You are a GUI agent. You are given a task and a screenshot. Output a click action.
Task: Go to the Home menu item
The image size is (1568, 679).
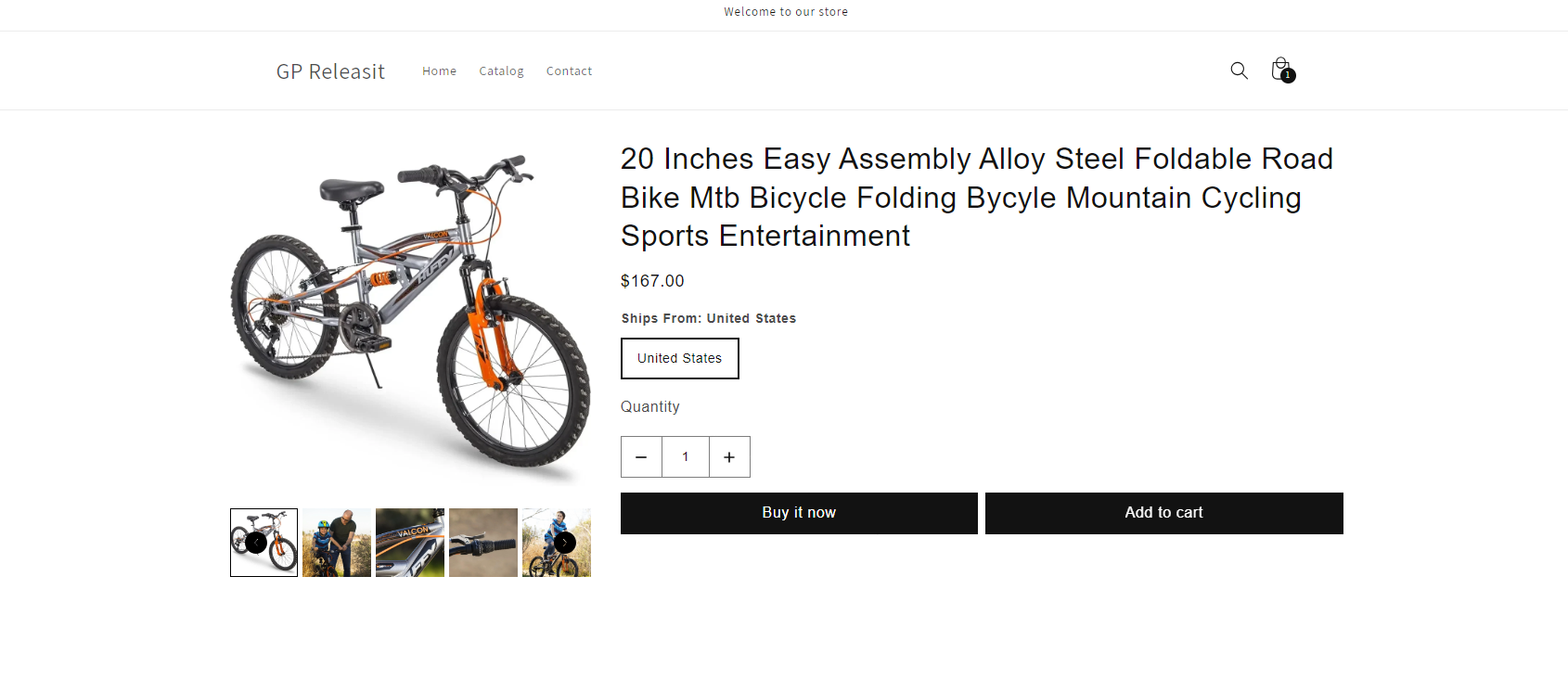439,71
